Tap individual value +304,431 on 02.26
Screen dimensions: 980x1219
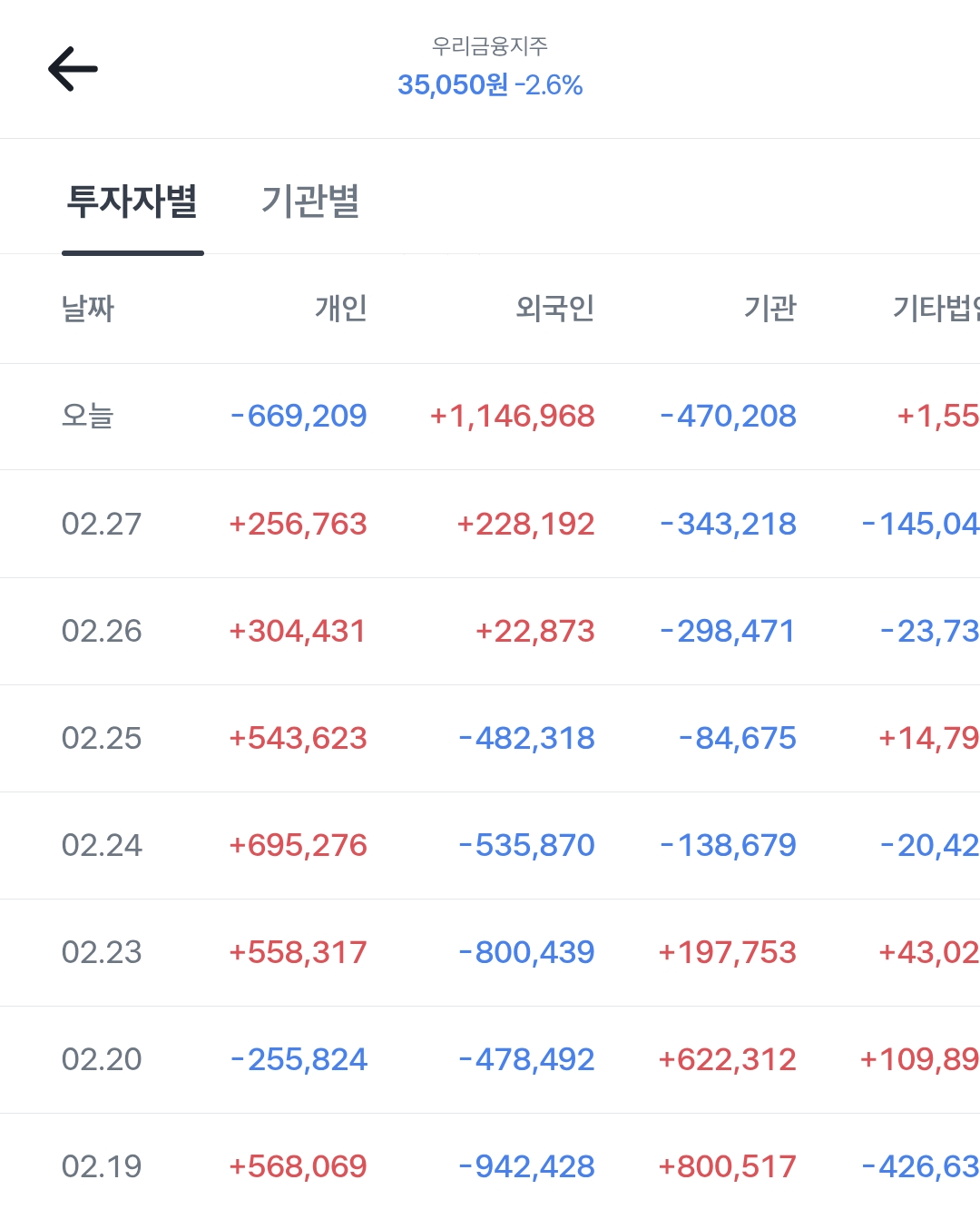(298, 631)
